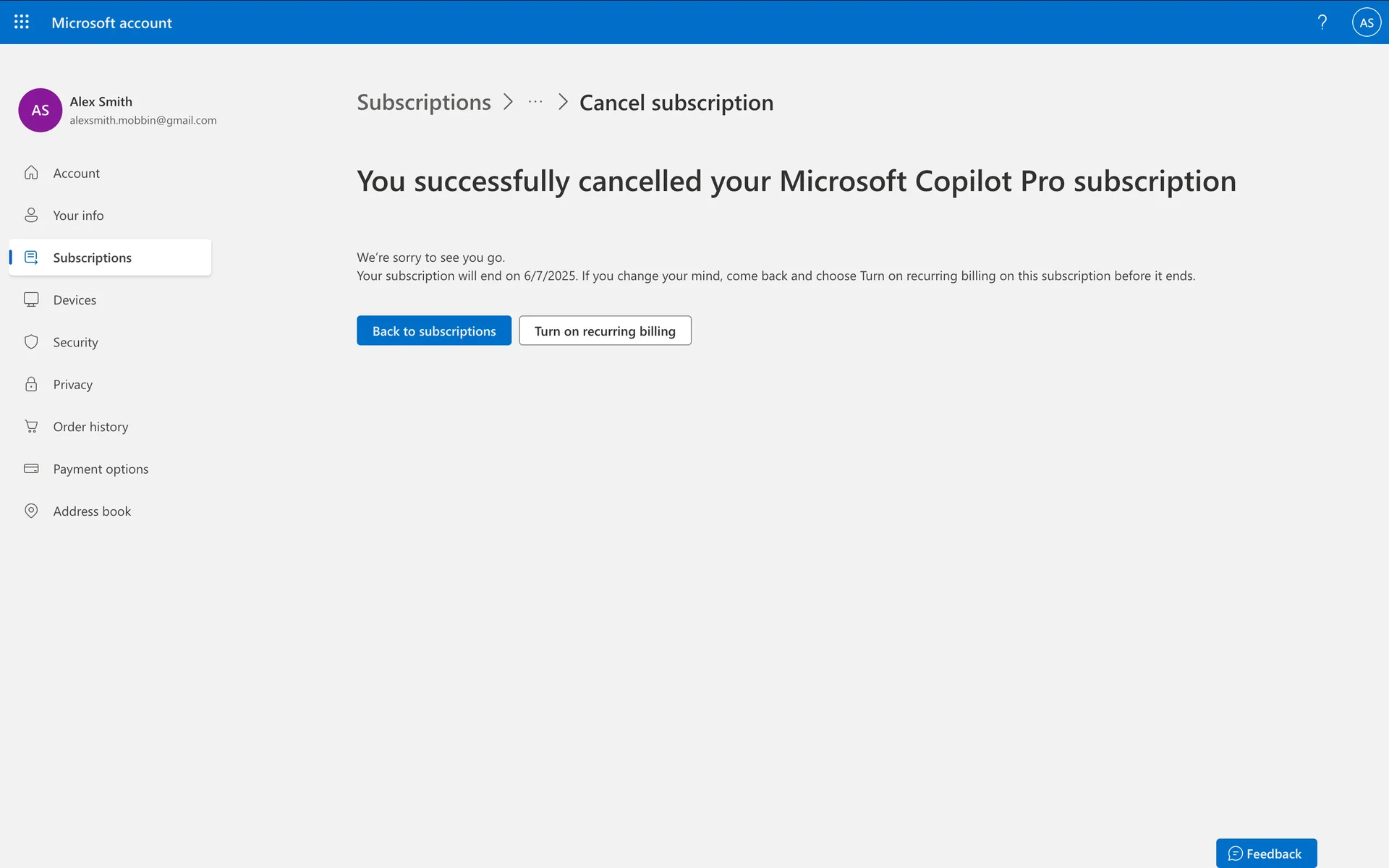Click the Your info person icon

pyautogui.click(x=31, y=216)
